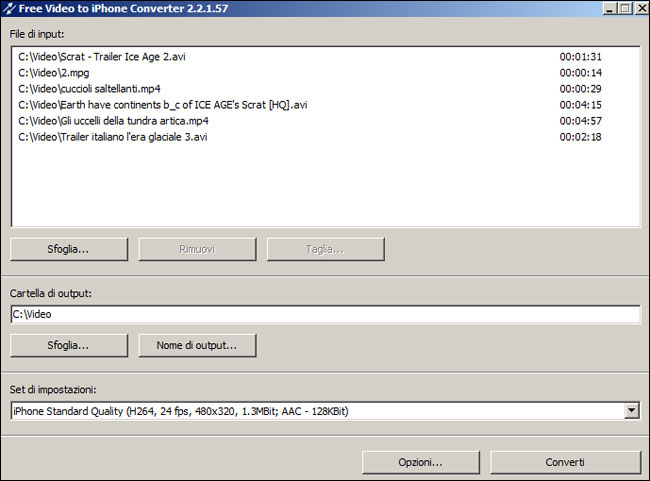The image size is (650, 481).
Task: Expand the Set di impostazioni dropdown arrow
Action: point(631,411)
